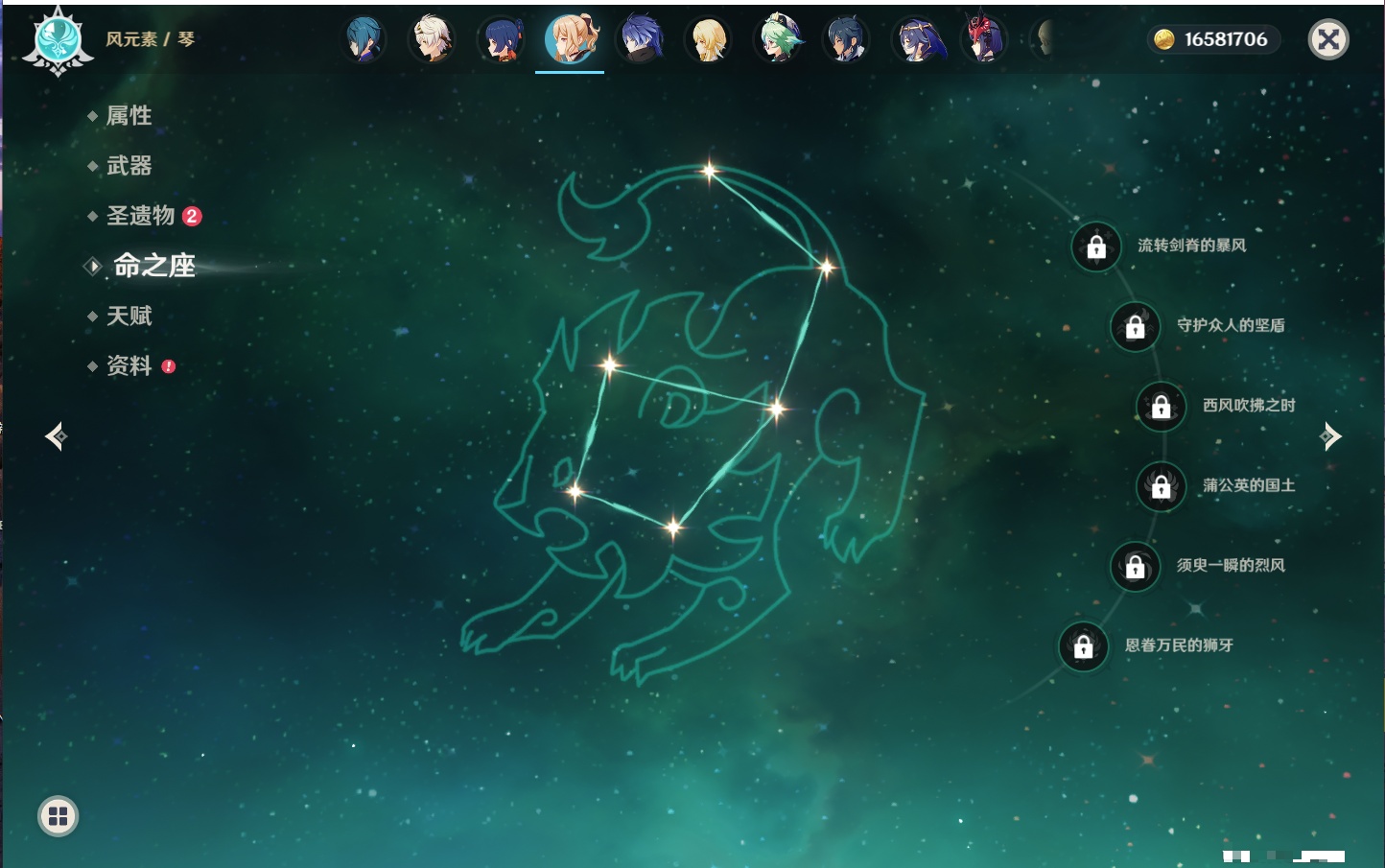Click the lock icon for 西风吹拂之时
This screenshot has height=868, width=1385.
pos(1161,407)
